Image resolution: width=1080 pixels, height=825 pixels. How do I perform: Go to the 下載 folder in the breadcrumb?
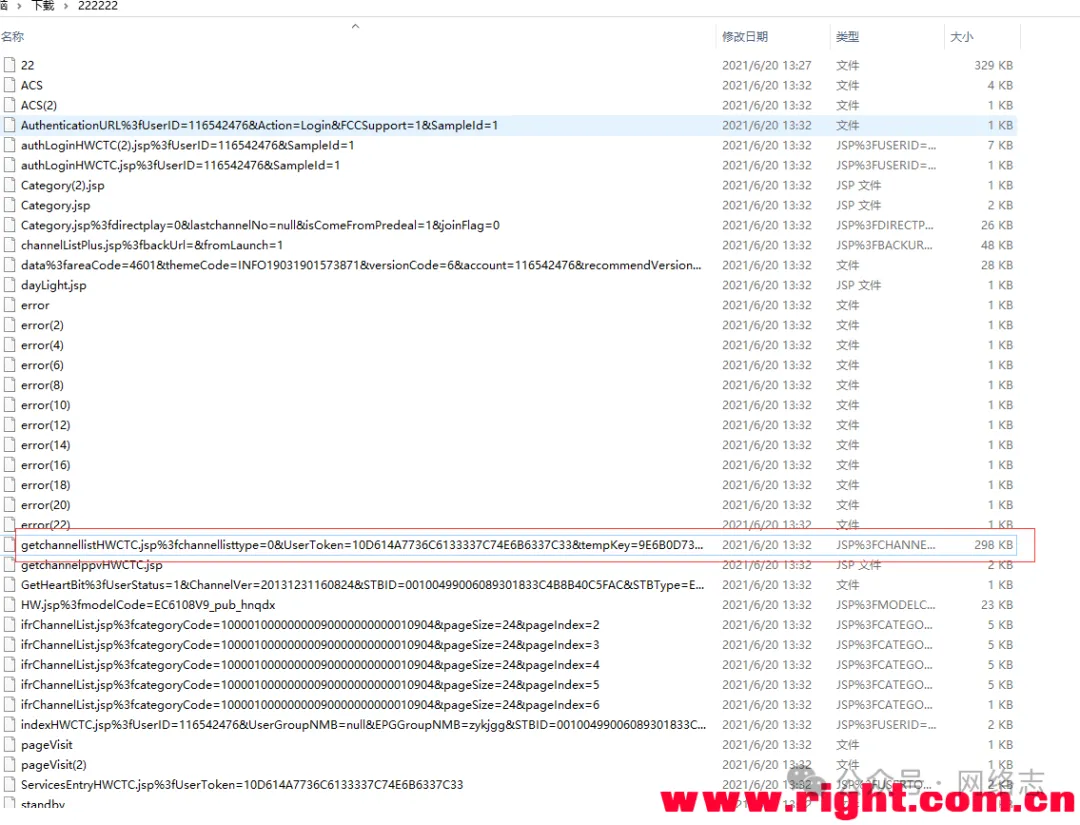[x=43, y=6]
